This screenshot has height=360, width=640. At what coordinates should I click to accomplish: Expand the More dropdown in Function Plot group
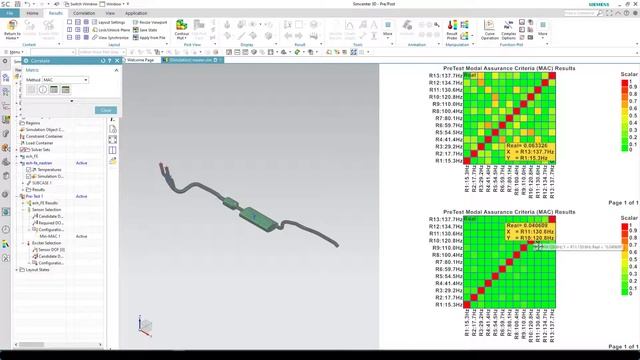click(542, 29)
